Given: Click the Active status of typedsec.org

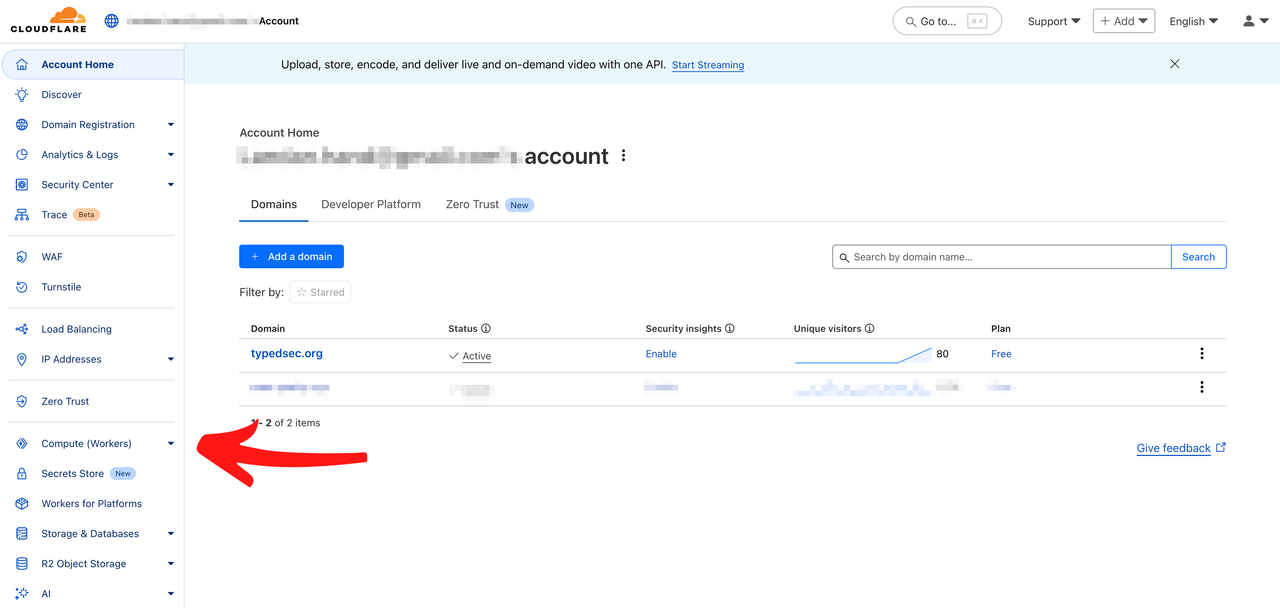Looking at the screenshot, I should (x=470, y=356).
